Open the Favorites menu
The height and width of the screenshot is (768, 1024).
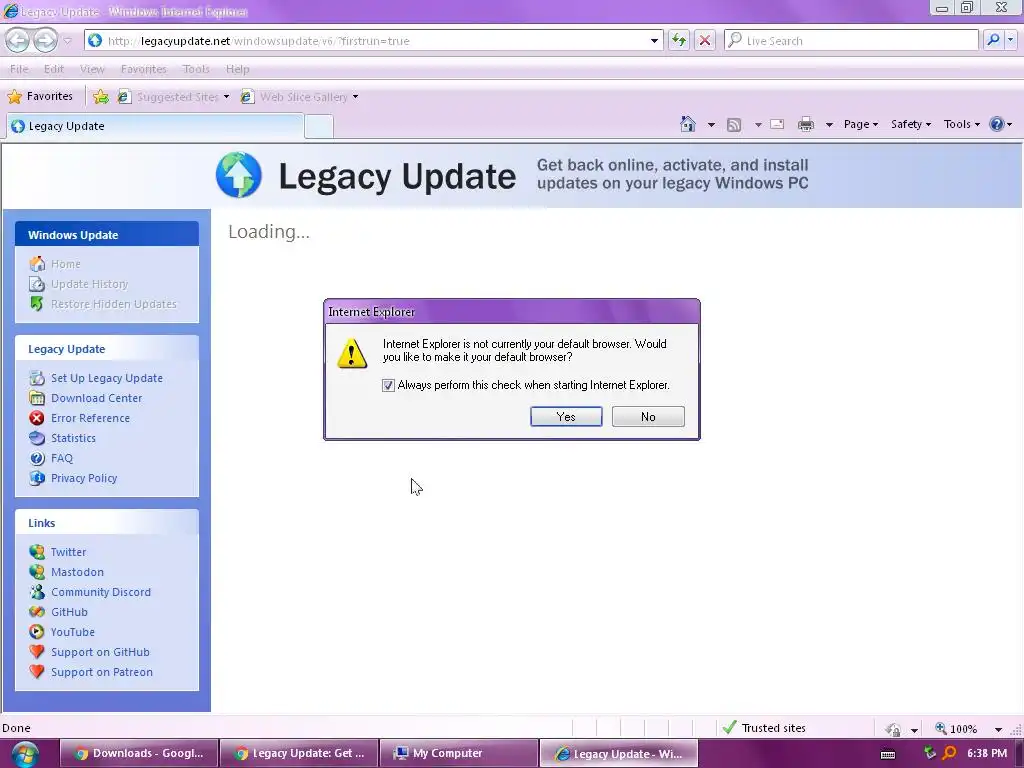pyautogui.click(x=144, y=69)
